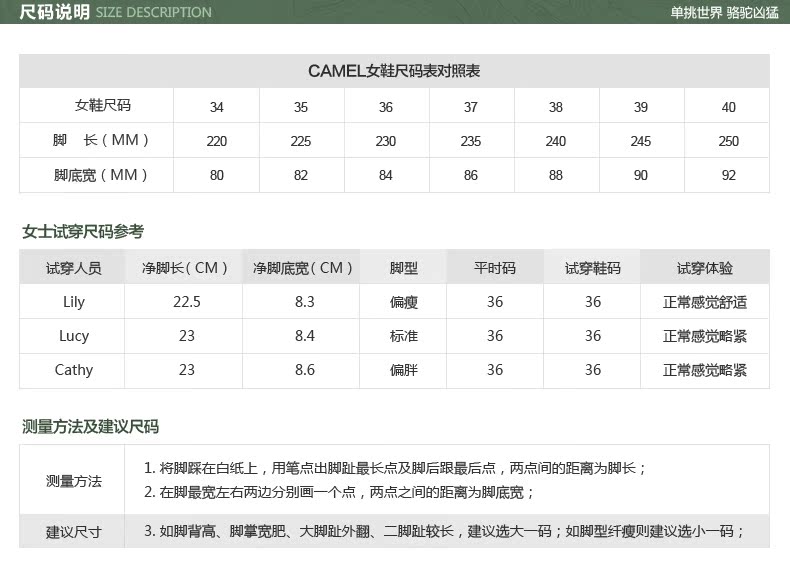Click the '试穿人员' column header
Image resolution: width=790 pixels, height=578 pixels.
(x=74, y=268)
